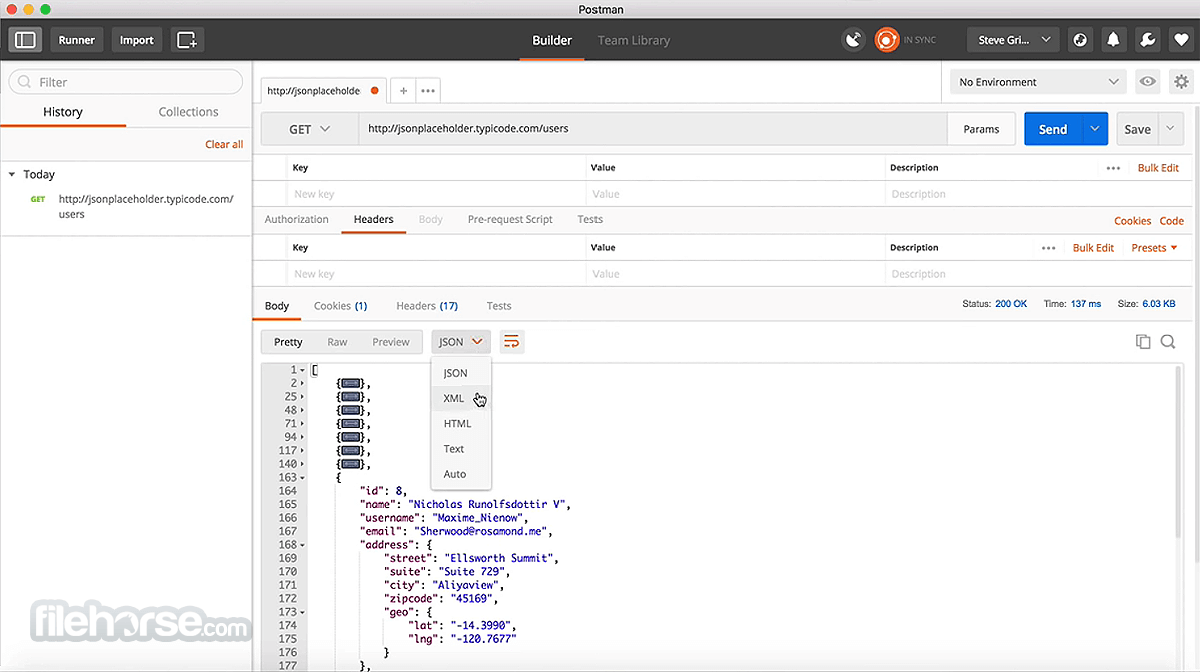Collapse JSON fold arrow at line 163

pos(303,478)
